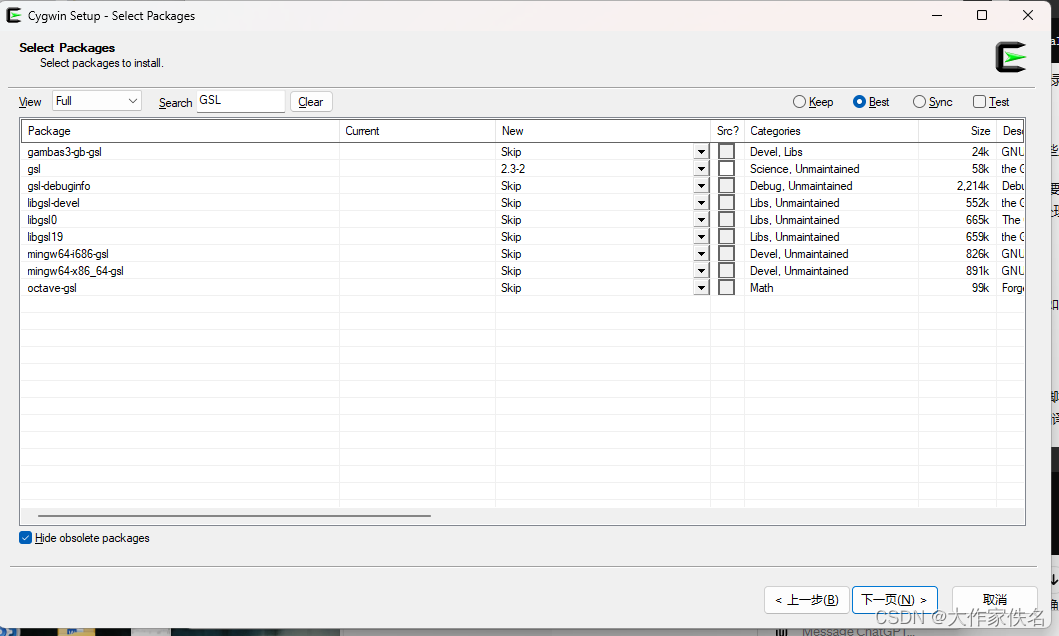This screenshot has width=1059, height=636.
Task: Select the gsl-debuginfo package name
Action: pyautogui.click(x=59, y=186)
